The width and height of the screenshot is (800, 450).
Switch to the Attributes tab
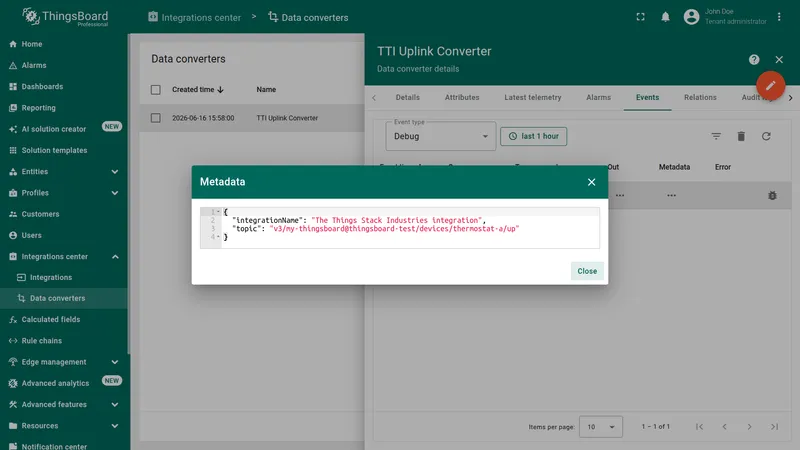coord(462,97)
